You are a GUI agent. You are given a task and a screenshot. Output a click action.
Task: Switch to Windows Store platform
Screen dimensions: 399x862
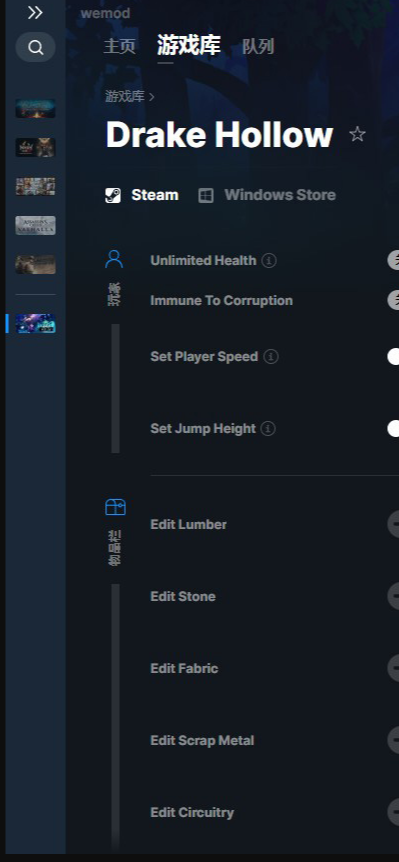pyautogui.click(x=267, y=195)
